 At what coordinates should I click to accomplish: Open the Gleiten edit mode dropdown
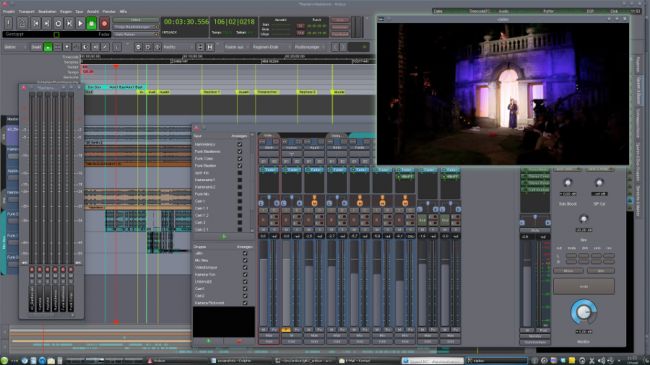pos(15,47)
